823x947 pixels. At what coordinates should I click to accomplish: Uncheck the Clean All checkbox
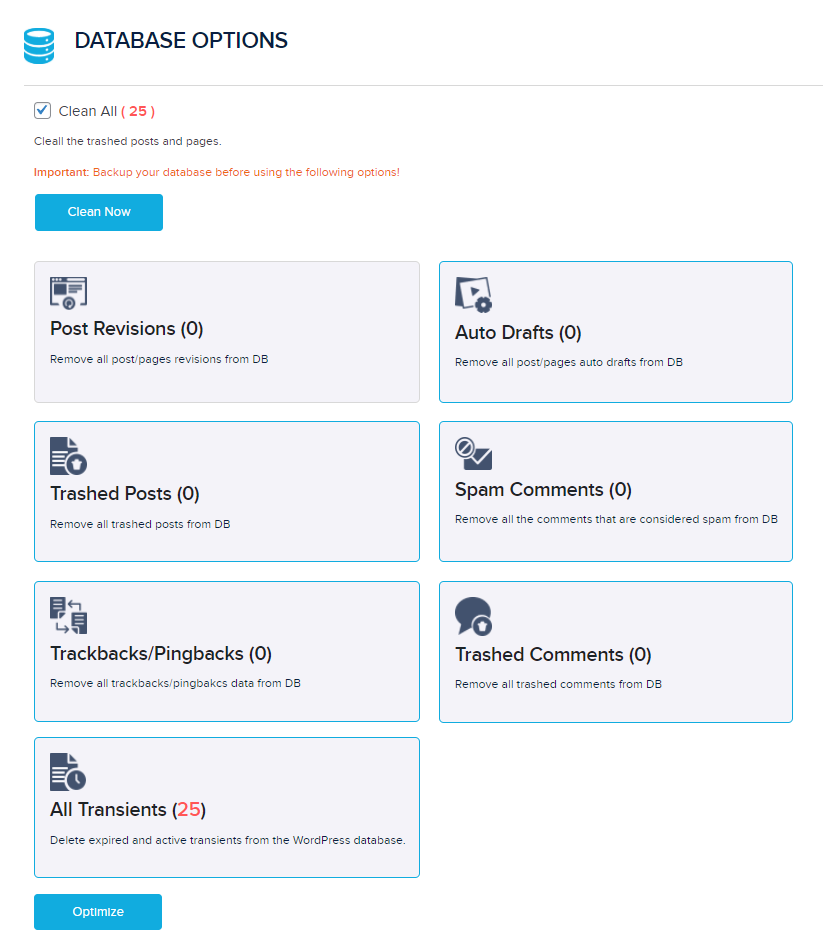(42, 111)
